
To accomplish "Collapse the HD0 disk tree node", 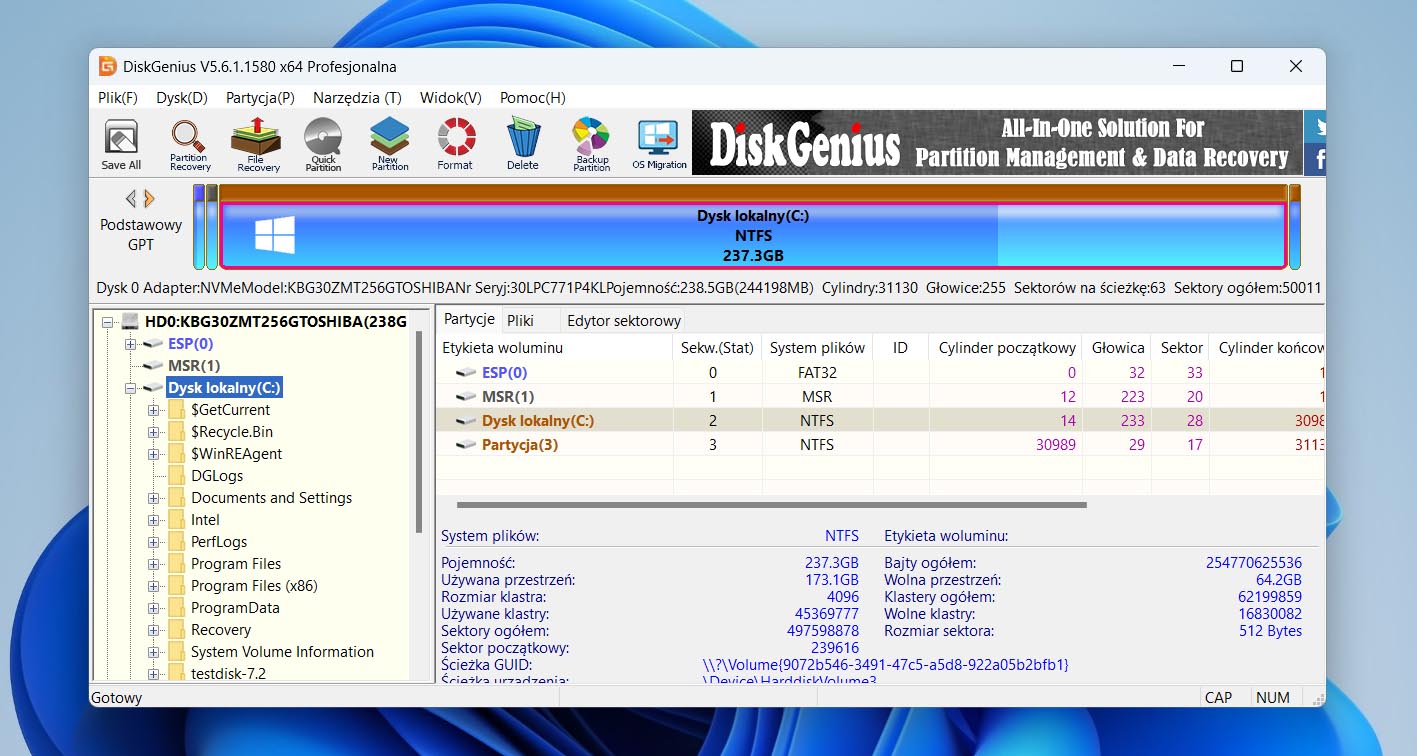I will pyautogui.click(x=107, y=322).
